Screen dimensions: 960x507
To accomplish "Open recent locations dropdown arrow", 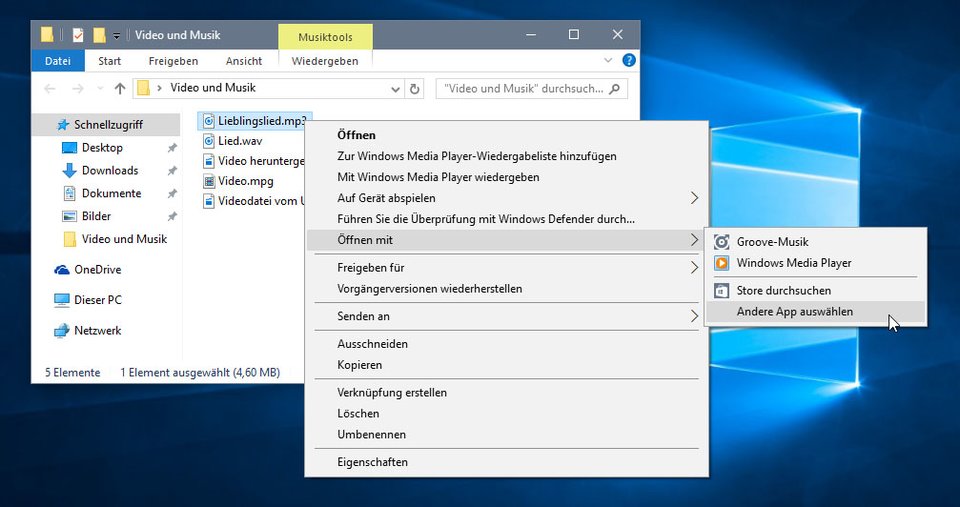I will [100, 89].
